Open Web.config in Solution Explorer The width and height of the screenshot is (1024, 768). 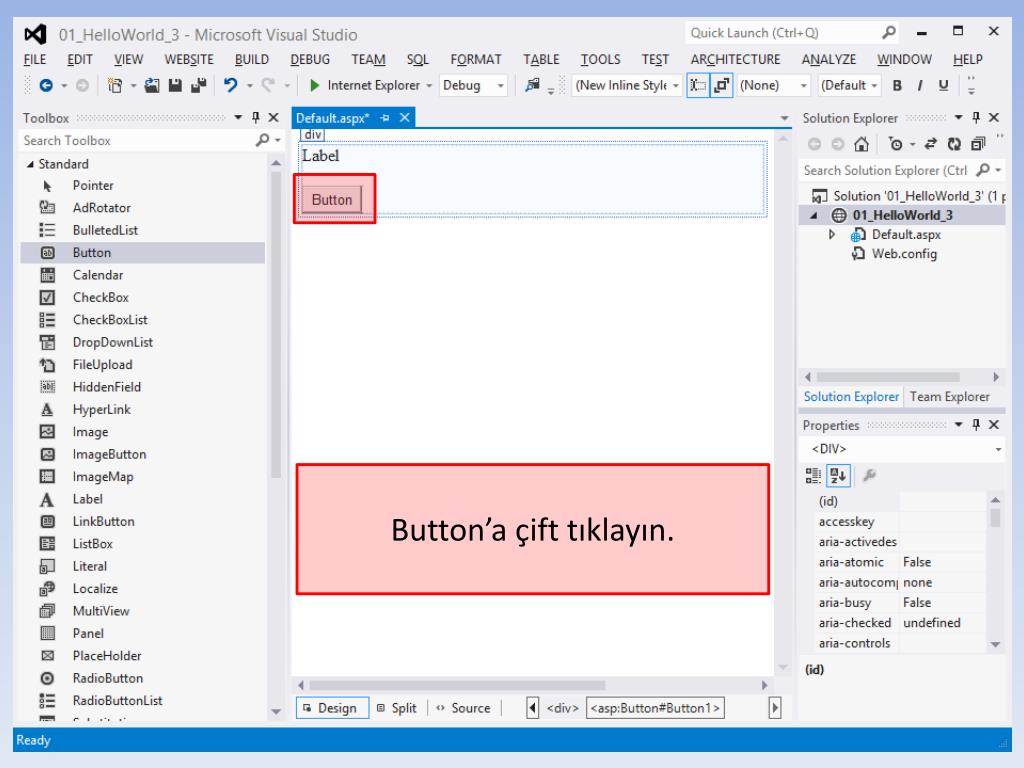click(x=904, y=253)
